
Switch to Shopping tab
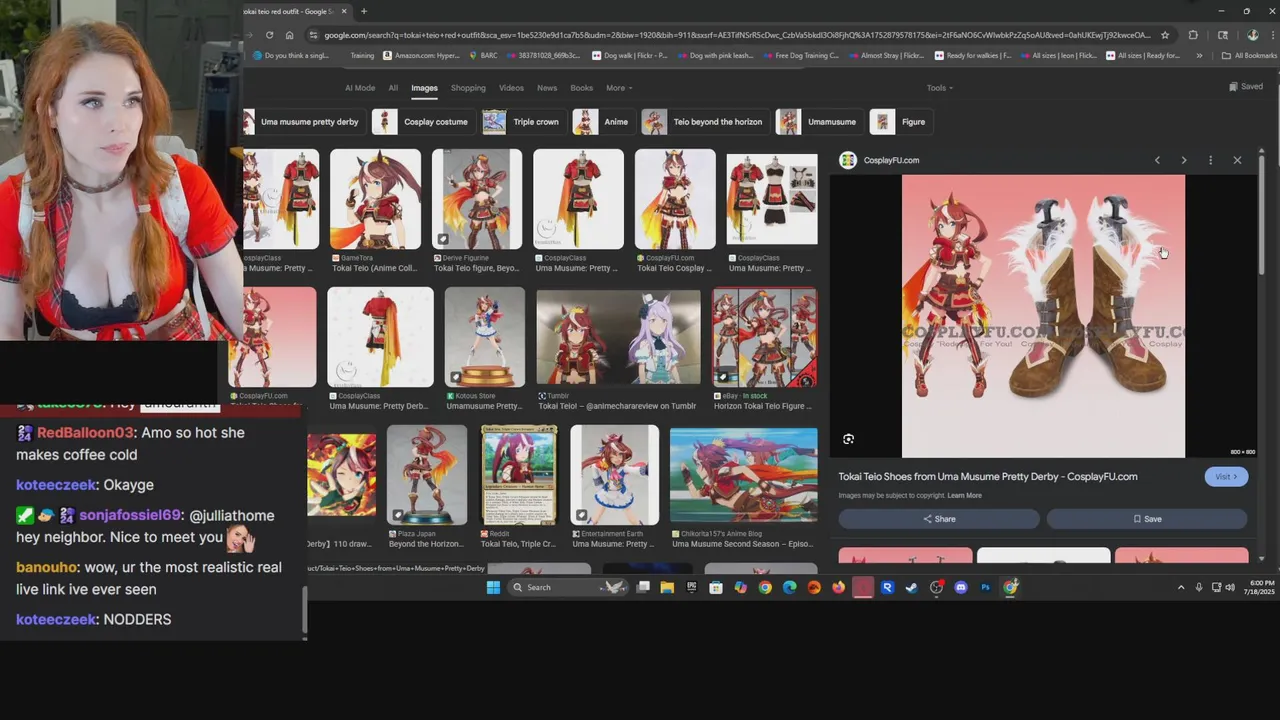[468, 88]
